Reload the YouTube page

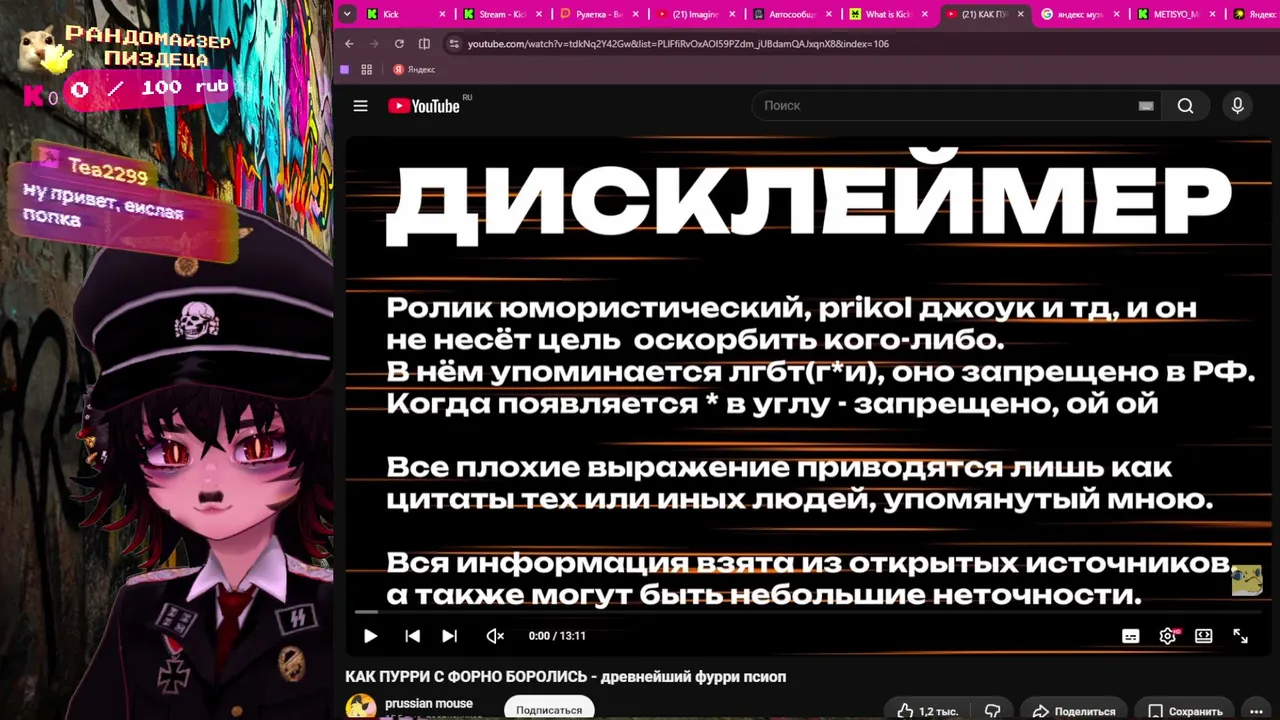(x=399, y=44)
